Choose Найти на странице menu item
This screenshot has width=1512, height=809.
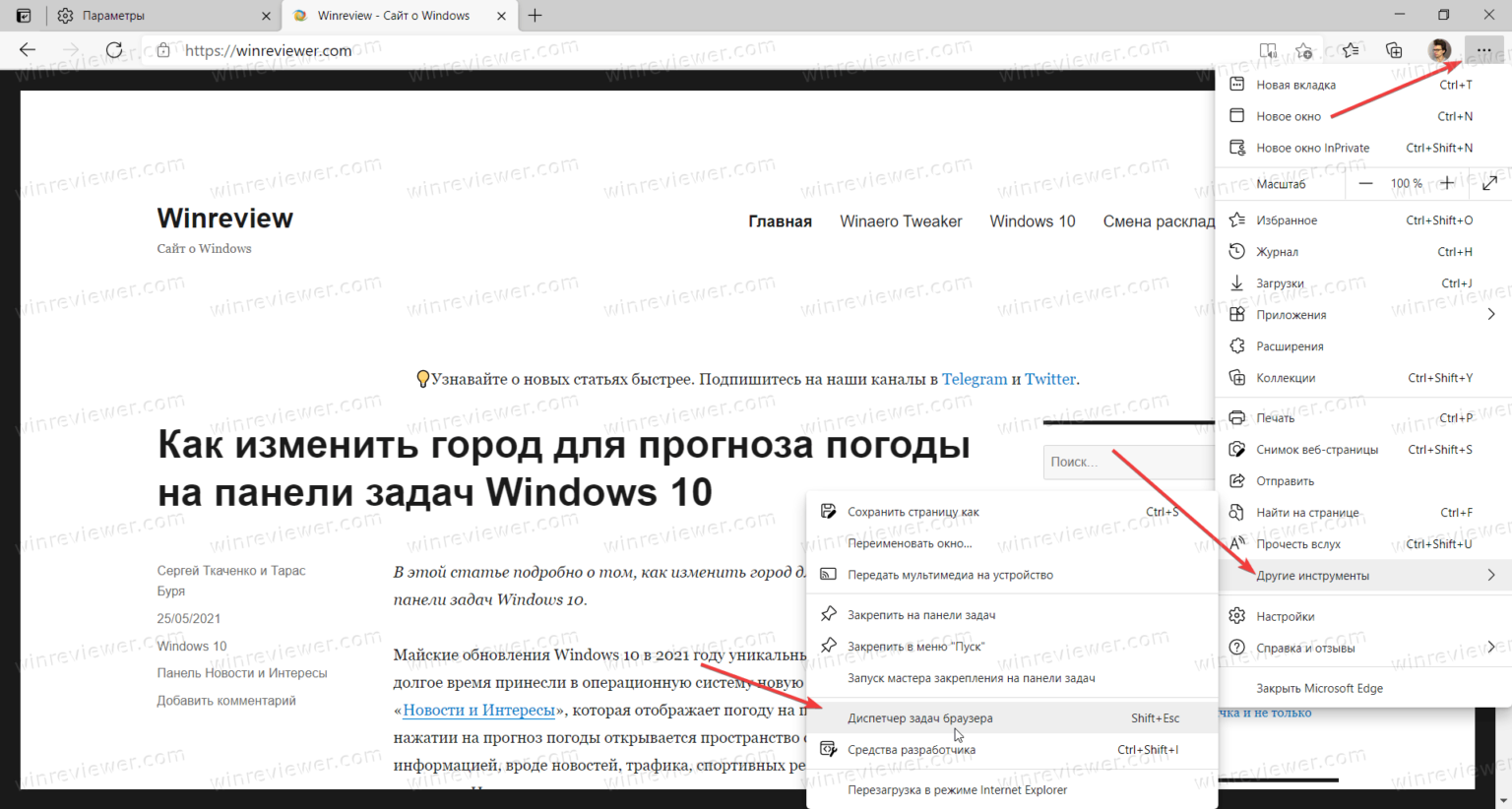tap(1364, 513)
